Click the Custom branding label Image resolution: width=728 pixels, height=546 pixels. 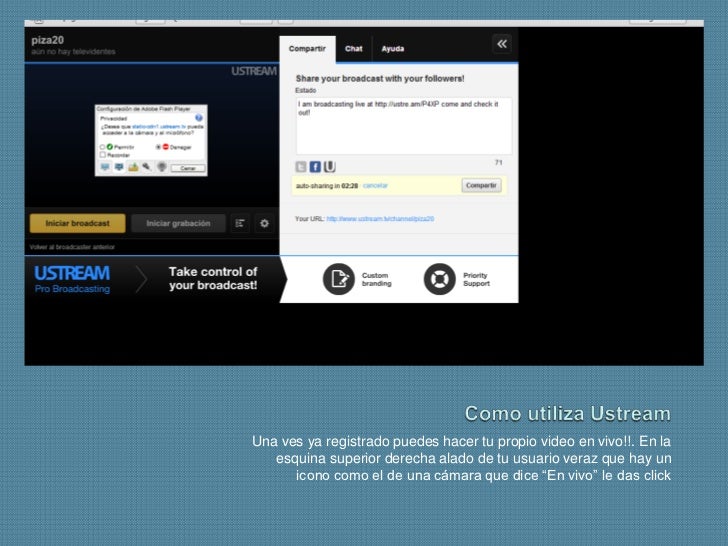coord(377,280)
